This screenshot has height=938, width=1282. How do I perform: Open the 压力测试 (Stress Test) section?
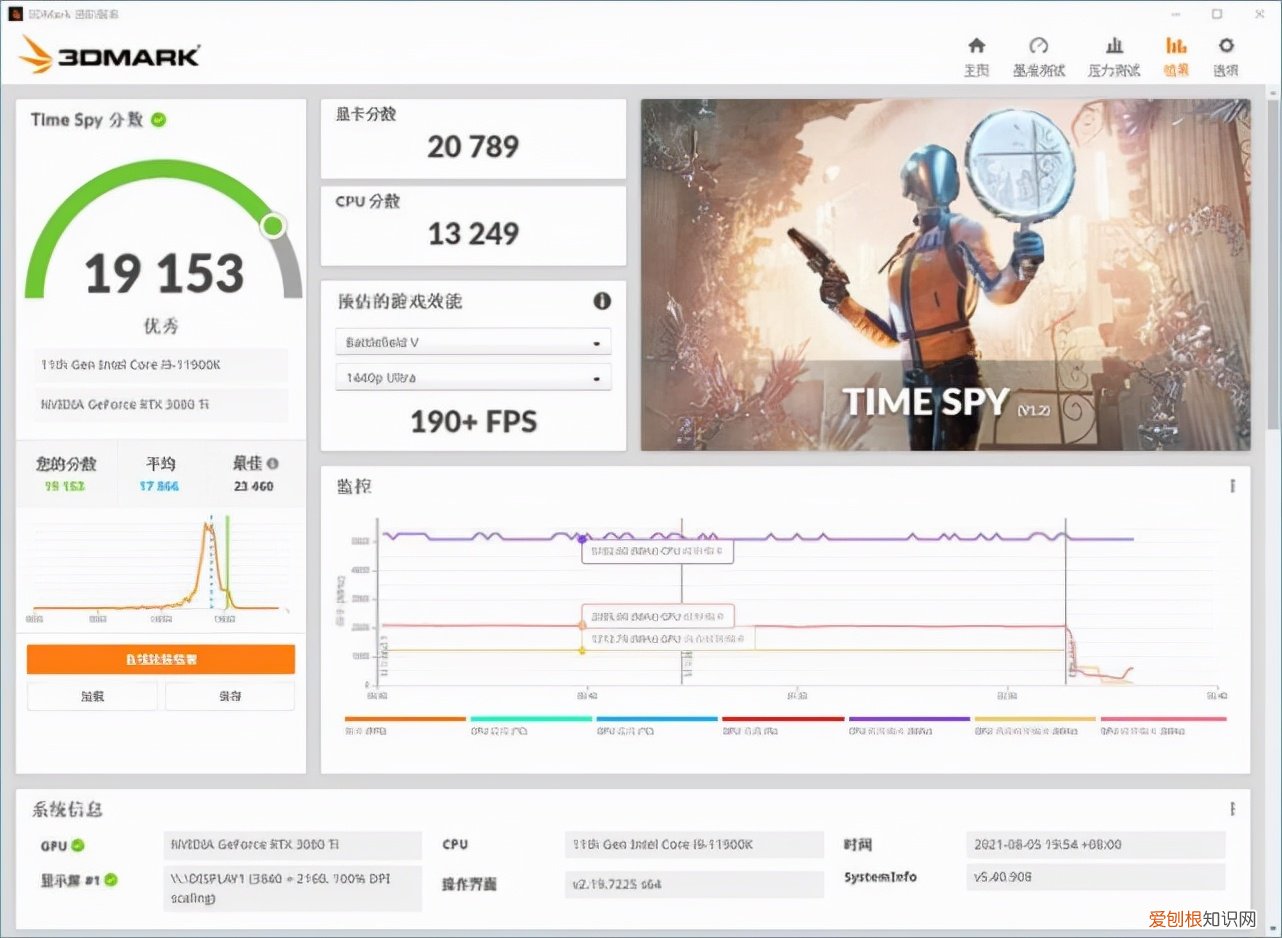click(1113, 55)
